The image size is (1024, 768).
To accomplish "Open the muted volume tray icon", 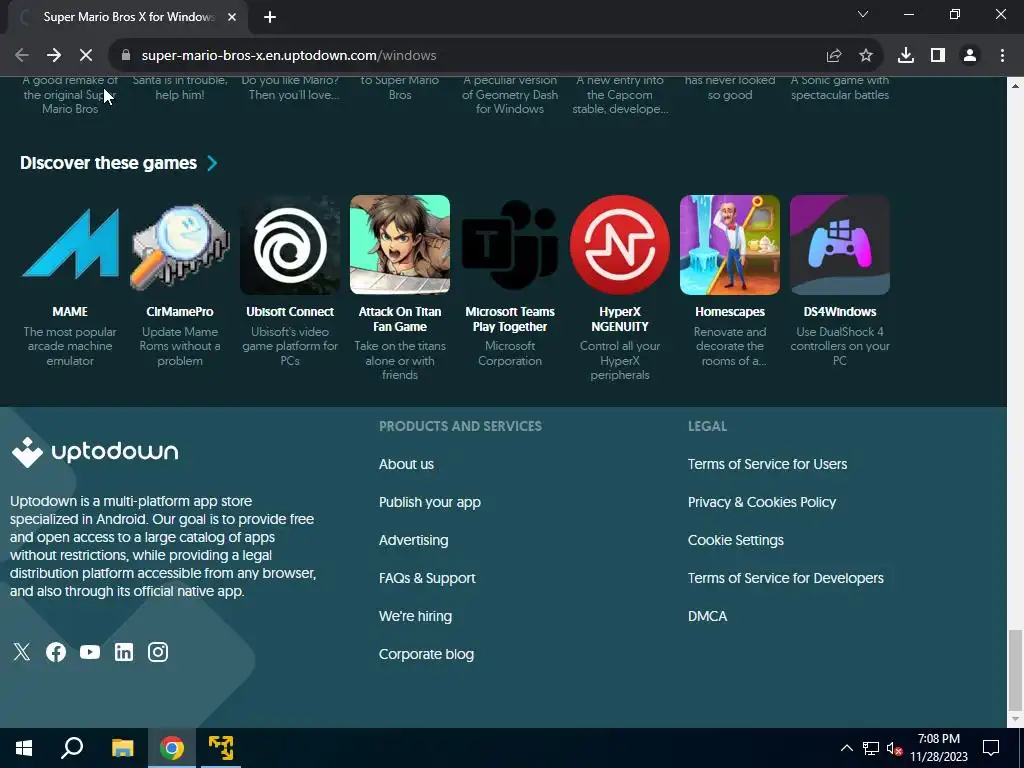I will [894, 748].
